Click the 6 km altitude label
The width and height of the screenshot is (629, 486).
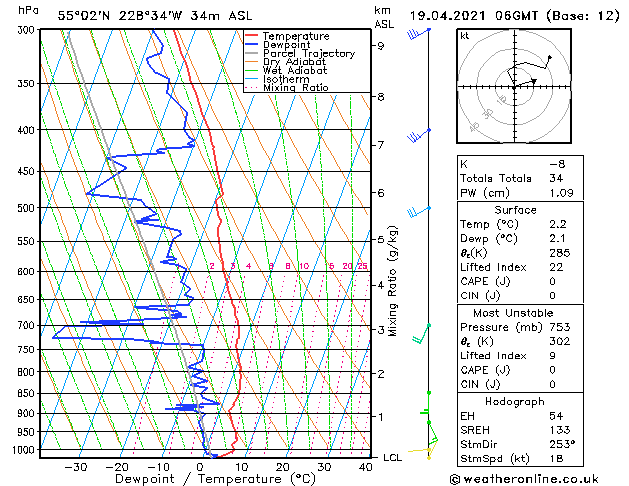pos(380,193)
